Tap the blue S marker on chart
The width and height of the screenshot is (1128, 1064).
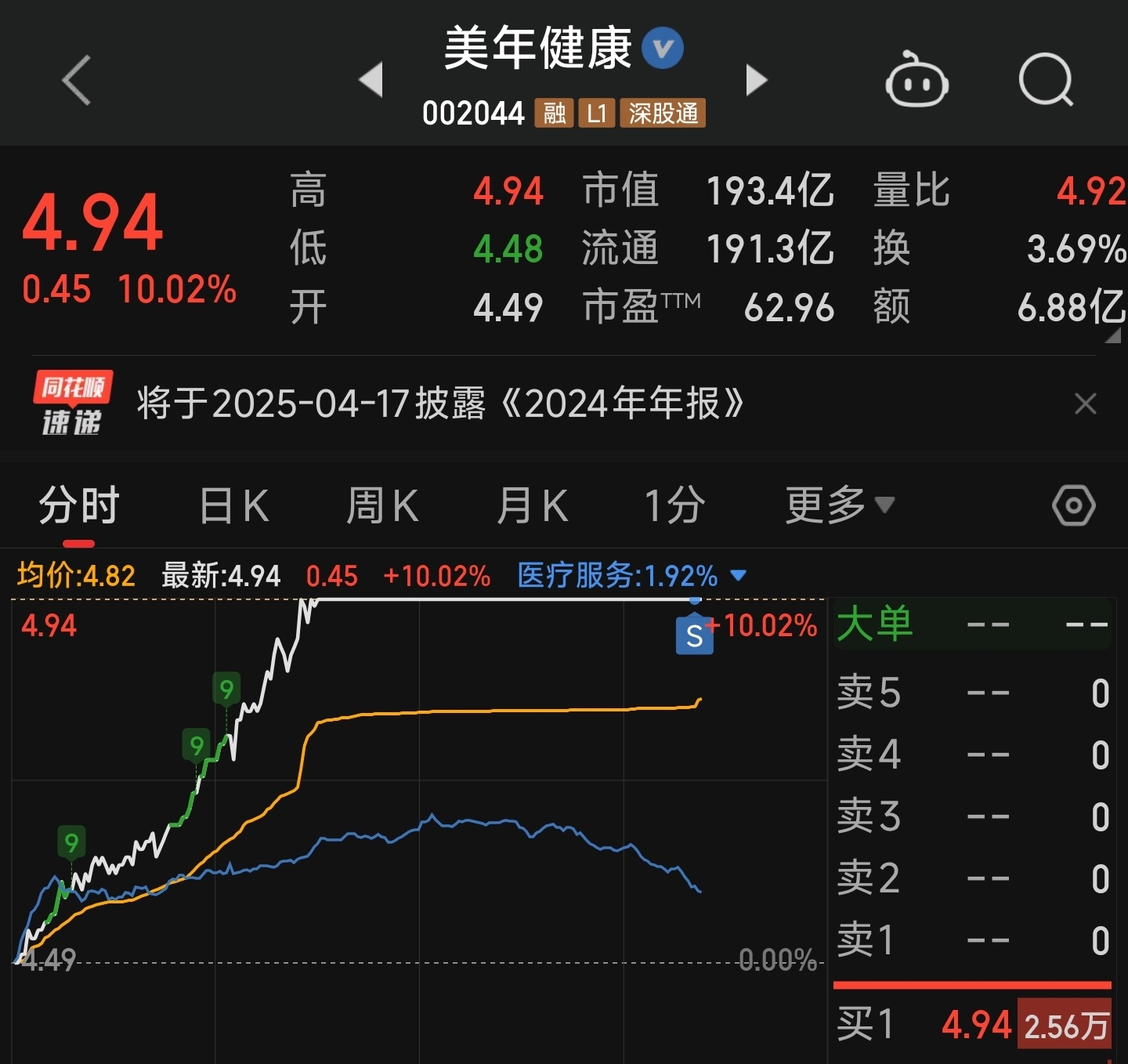[x=695, y=635]
